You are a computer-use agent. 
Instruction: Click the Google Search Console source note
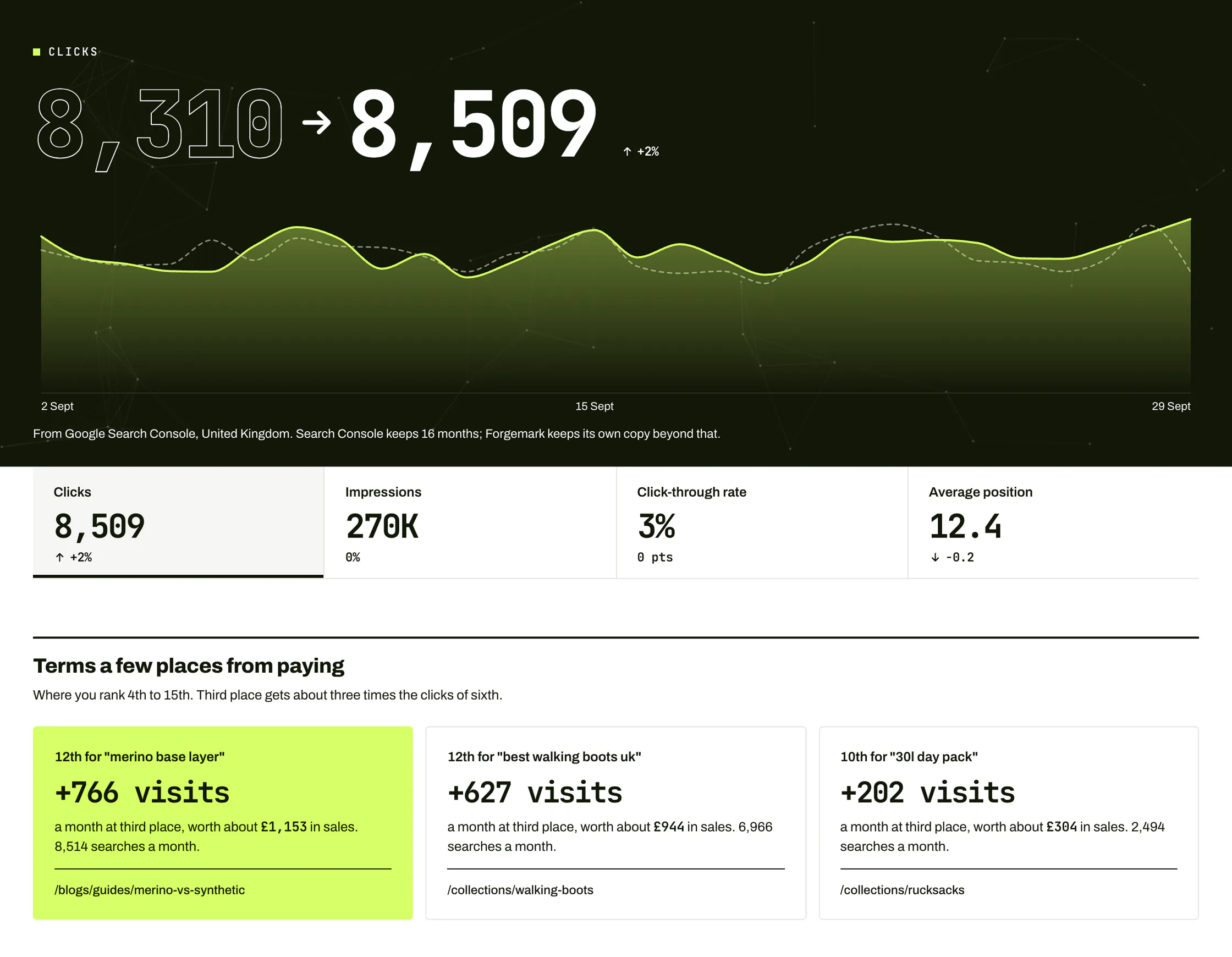[376, 434]
